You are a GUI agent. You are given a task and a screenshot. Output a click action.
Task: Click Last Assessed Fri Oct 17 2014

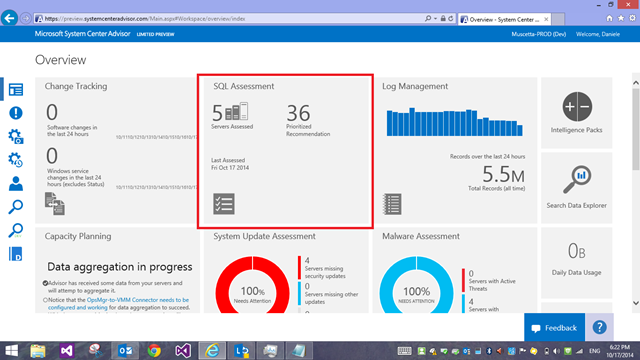pyautogui.click(x=230, y=164)
